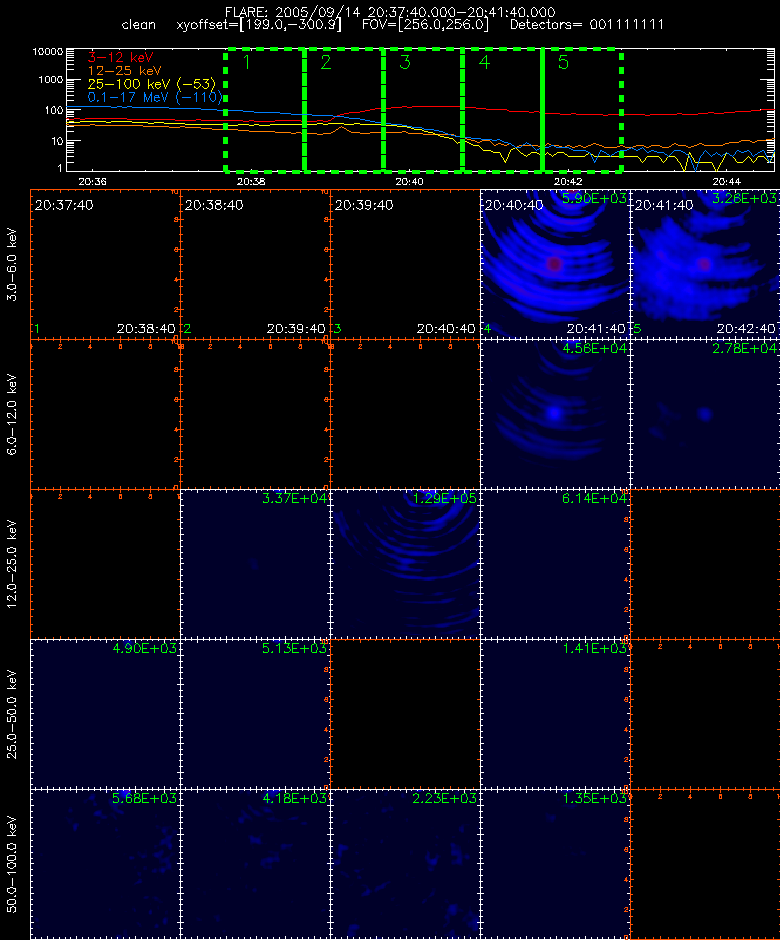This screenshot has height=940, width=780.
Task: Click the 3.37E+04 peak value label
Action: (294, 498)
